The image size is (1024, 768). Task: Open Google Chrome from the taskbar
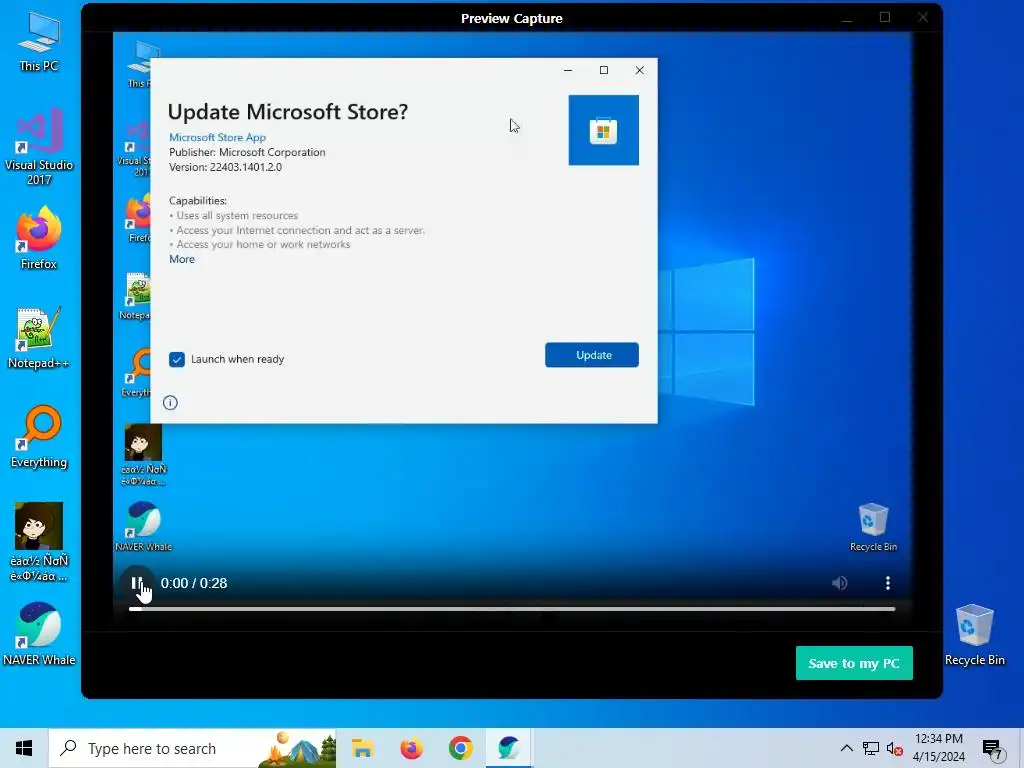click(x=460, y=748)
